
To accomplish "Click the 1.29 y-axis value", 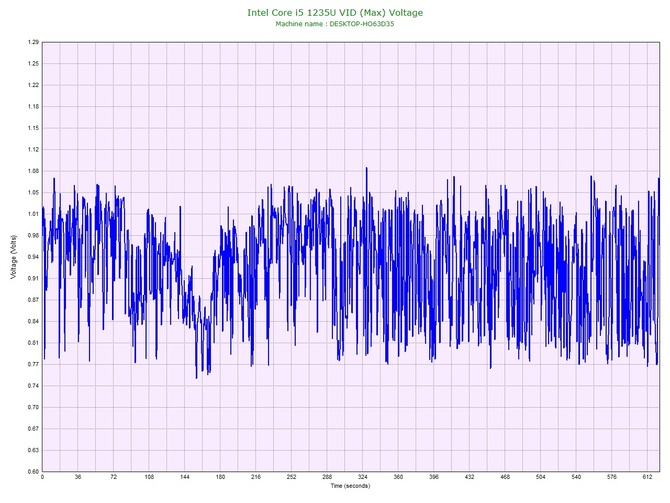I will point(33,42).
